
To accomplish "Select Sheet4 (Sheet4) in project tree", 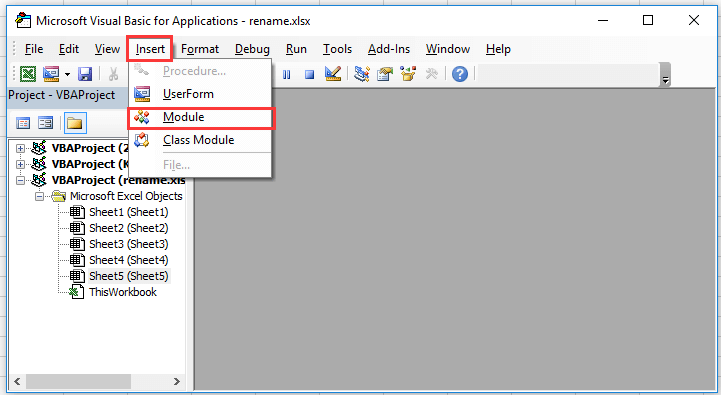I will (129, 260).
